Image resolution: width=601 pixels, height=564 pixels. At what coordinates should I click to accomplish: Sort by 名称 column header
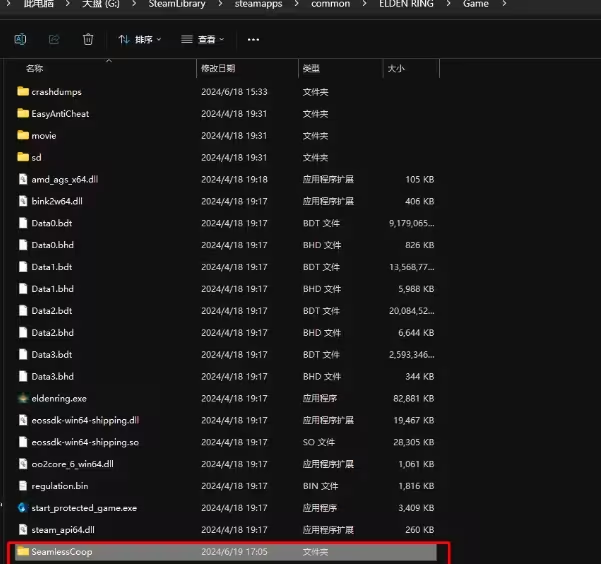tap(36, 68)
